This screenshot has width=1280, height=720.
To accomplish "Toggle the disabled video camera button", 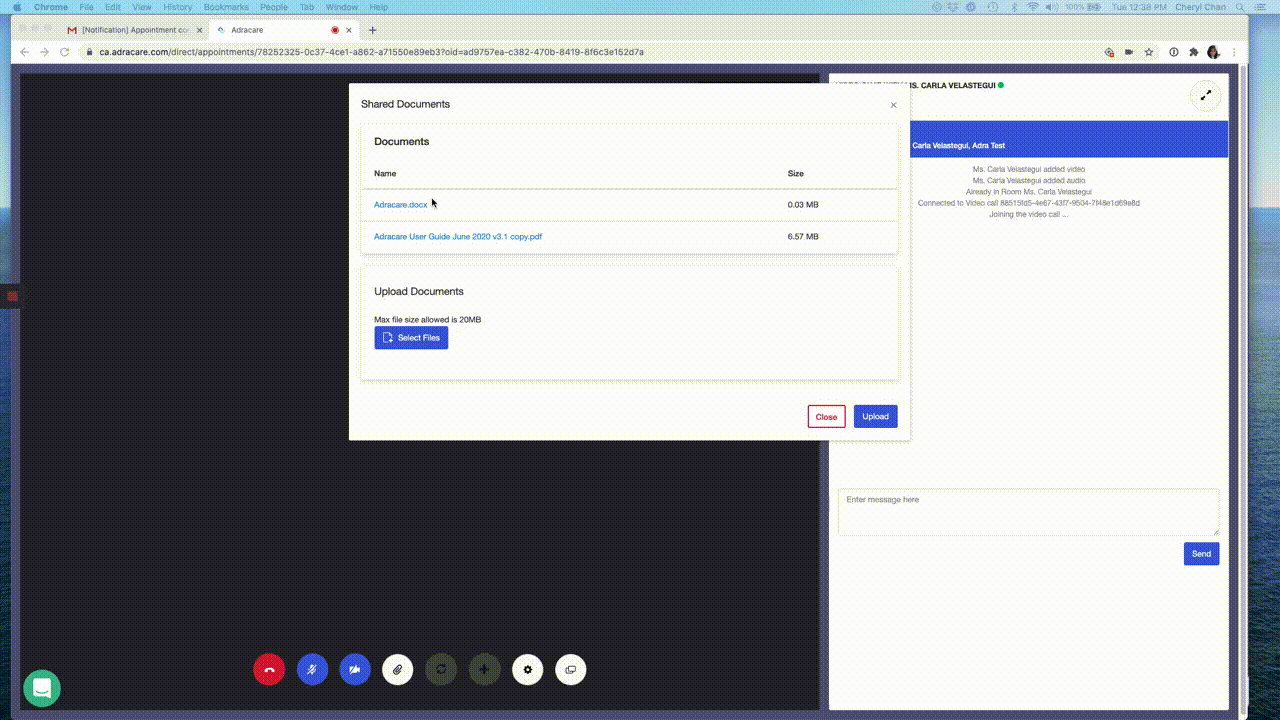I will (355, 669).
